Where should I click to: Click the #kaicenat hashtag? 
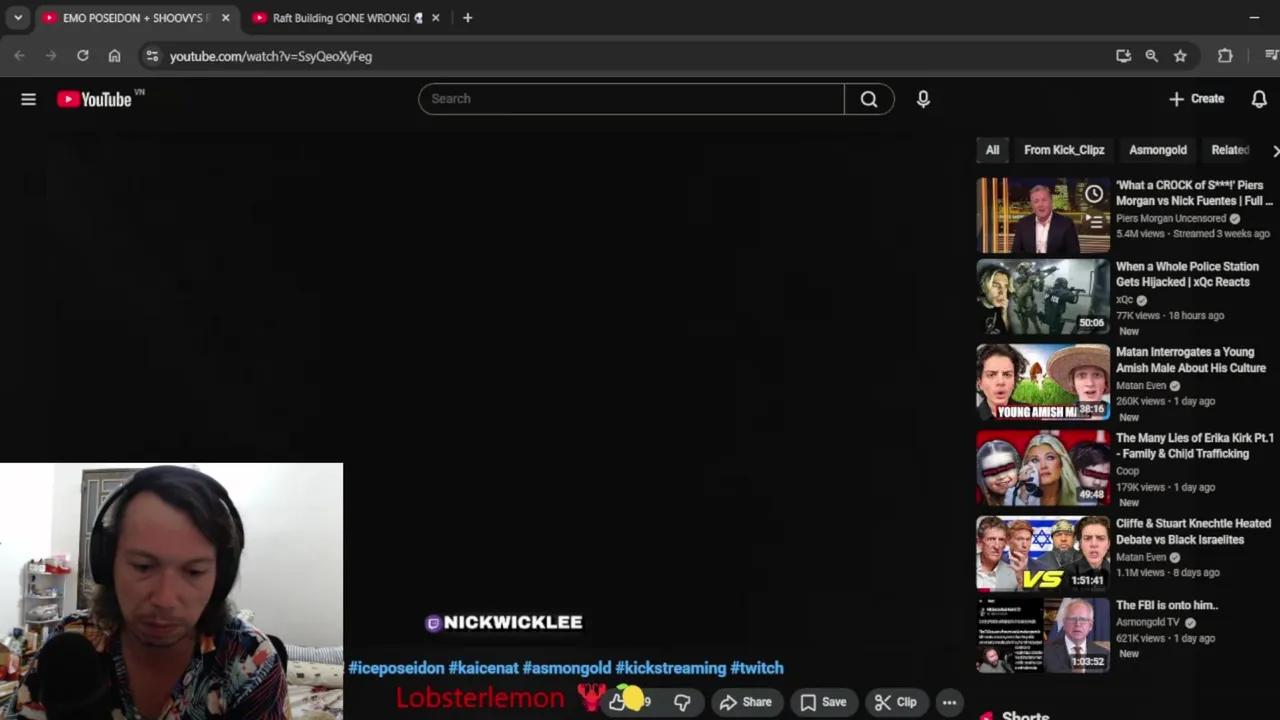483,668
